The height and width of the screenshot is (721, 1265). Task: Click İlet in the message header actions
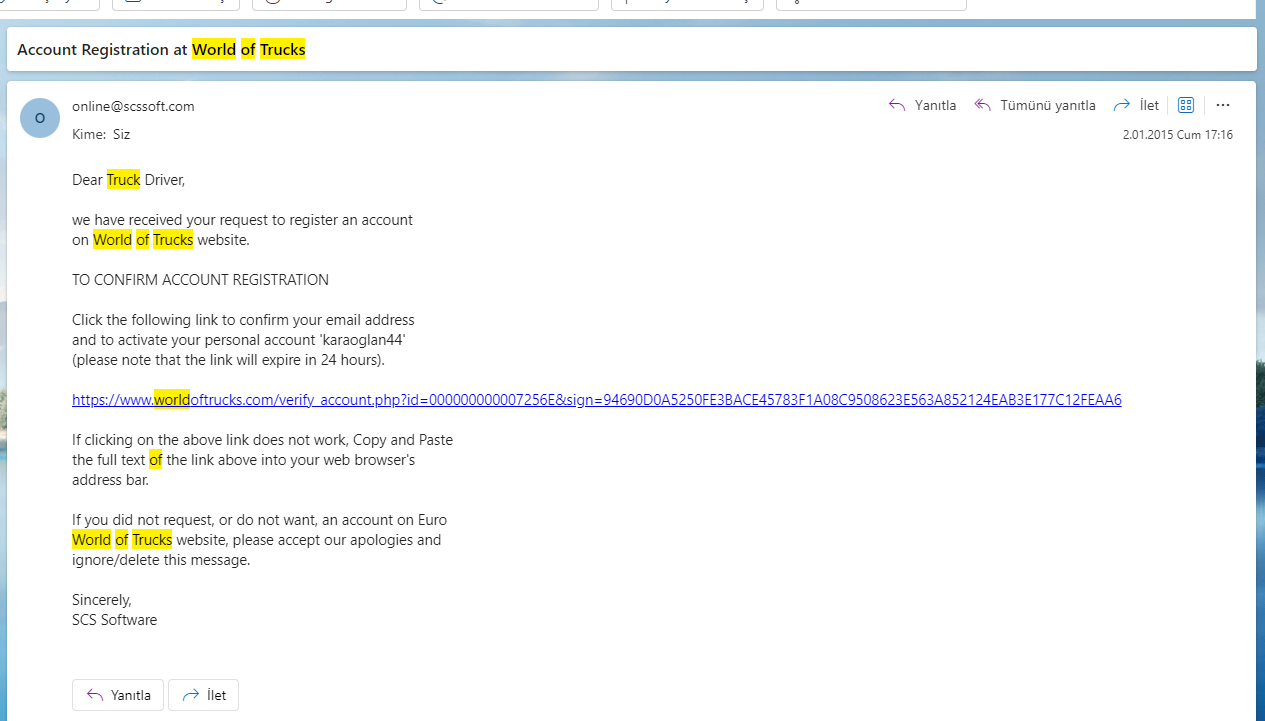[1136, 105]
